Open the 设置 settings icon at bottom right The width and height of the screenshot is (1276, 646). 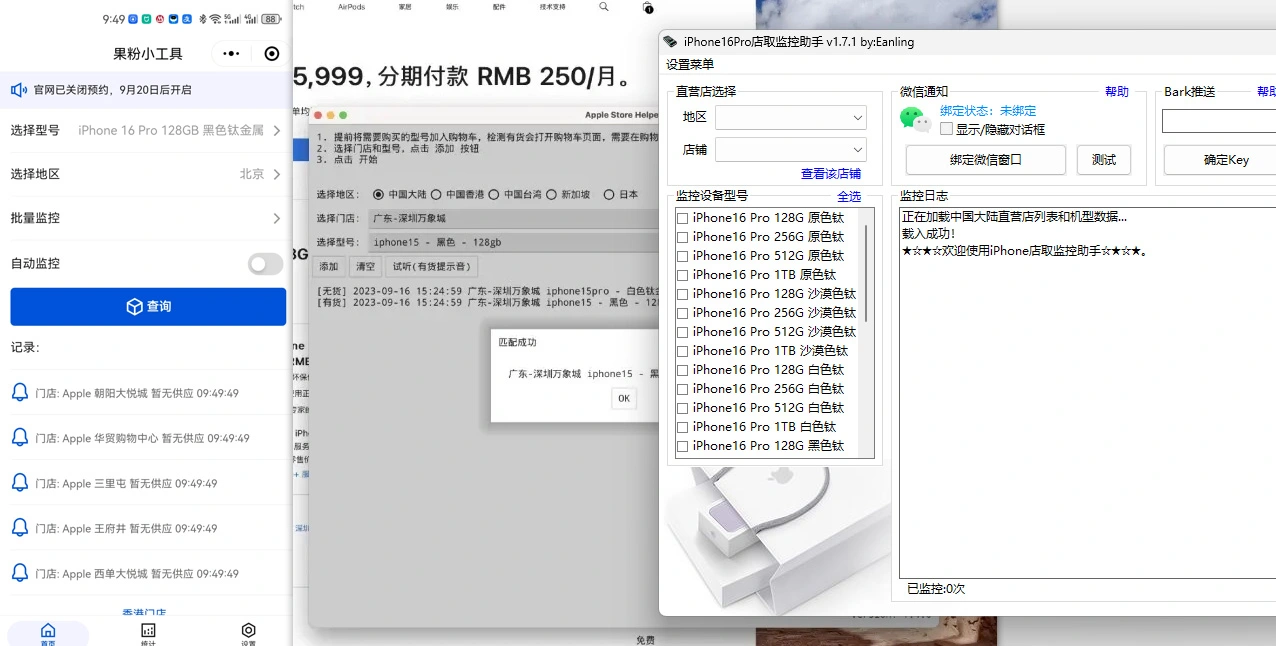coord(248,631)
